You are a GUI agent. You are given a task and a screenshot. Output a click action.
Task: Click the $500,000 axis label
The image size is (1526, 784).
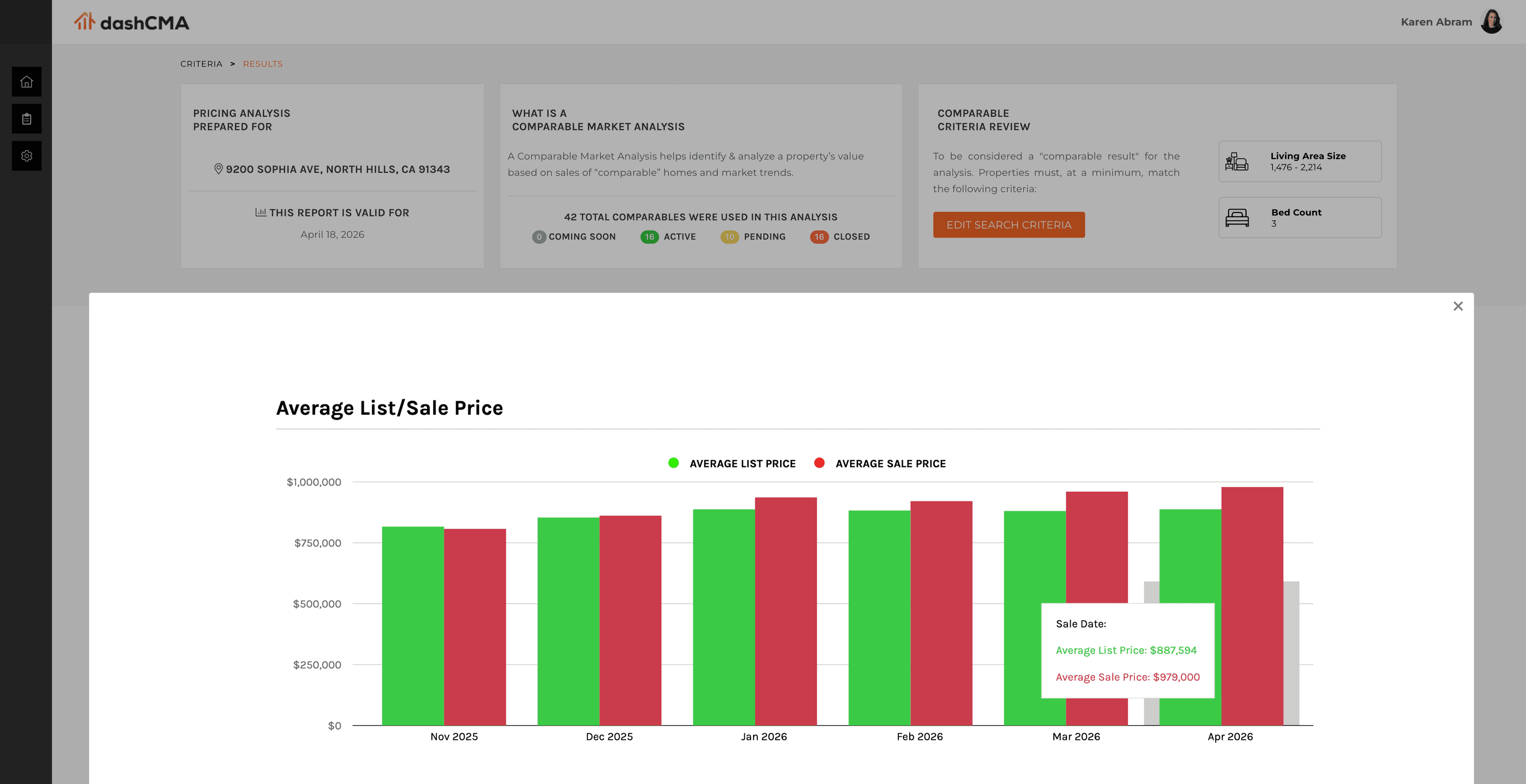point(317,604)
